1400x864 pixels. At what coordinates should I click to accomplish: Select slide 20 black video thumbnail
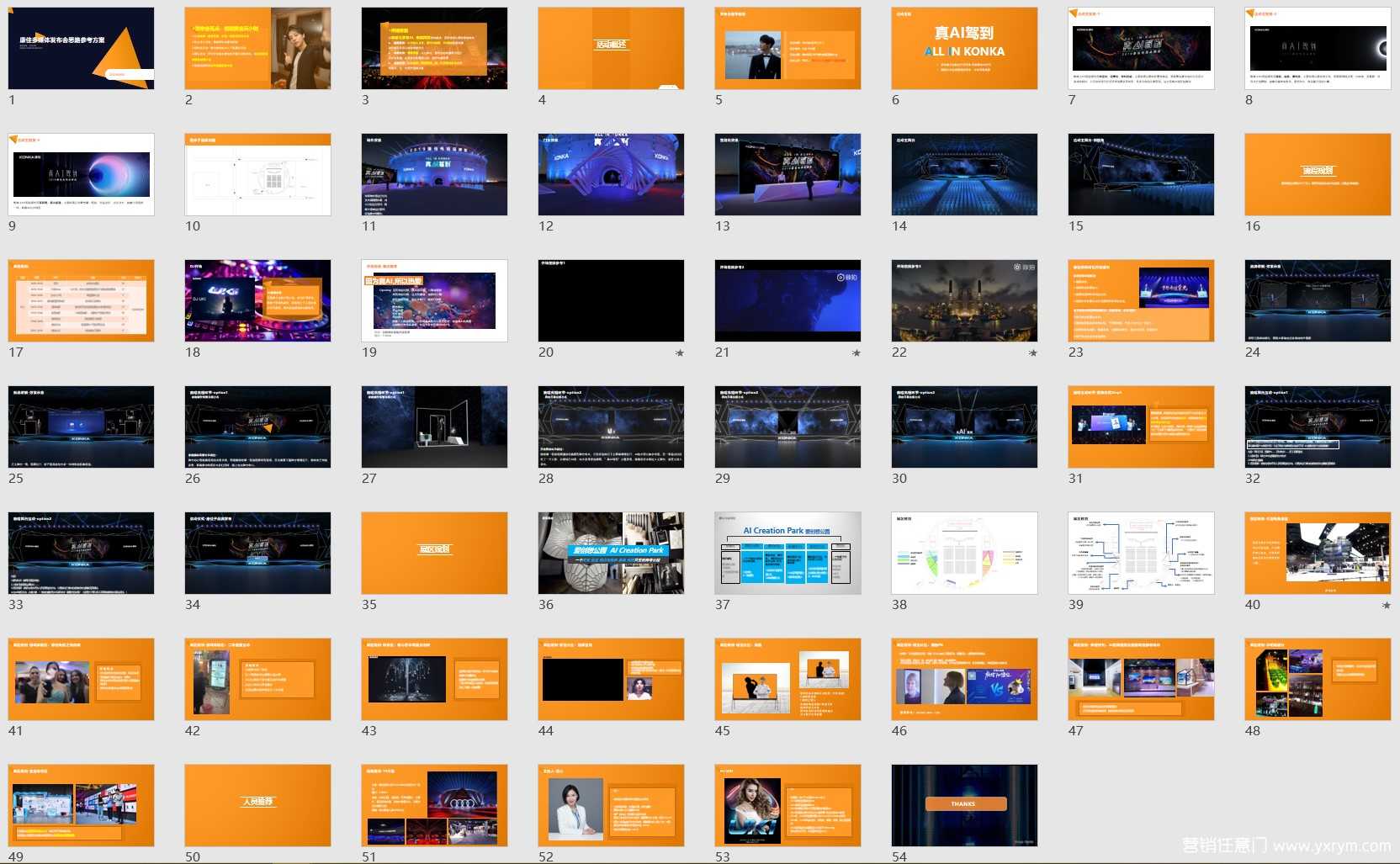pyautogui.click(x=611, y=300)
